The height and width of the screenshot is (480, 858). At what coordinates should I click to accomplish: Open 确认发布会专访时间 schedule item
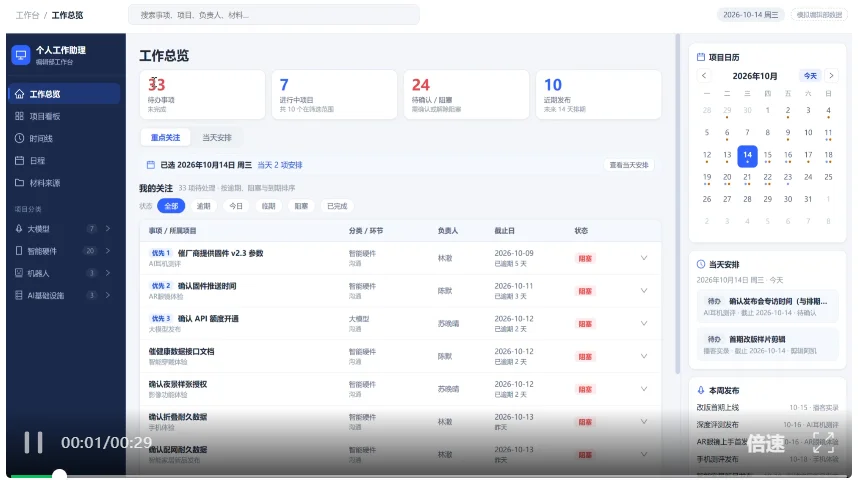[767, 306]
